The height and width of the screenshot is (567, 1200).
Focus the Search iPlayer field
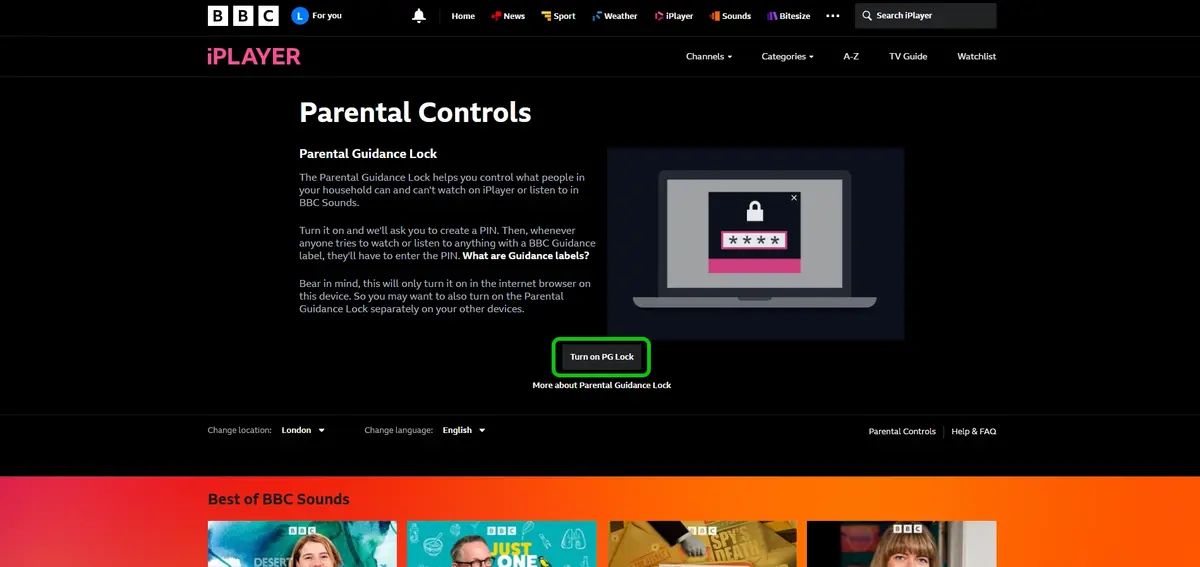pyautogui.click(x=926, y=16)
